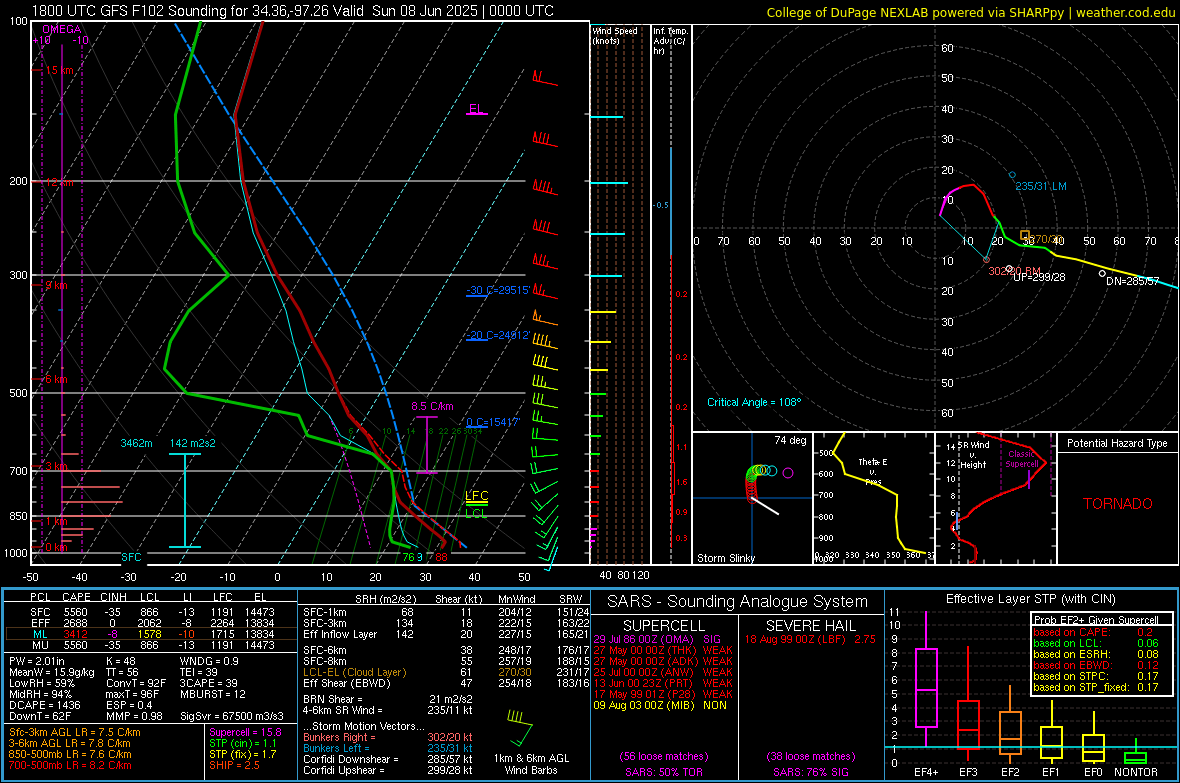Viewport: 1180px width, 783px height.
Task: Click the UP=299/28 Corfidi label on hodograph
Action: [x=1039, y=277]
